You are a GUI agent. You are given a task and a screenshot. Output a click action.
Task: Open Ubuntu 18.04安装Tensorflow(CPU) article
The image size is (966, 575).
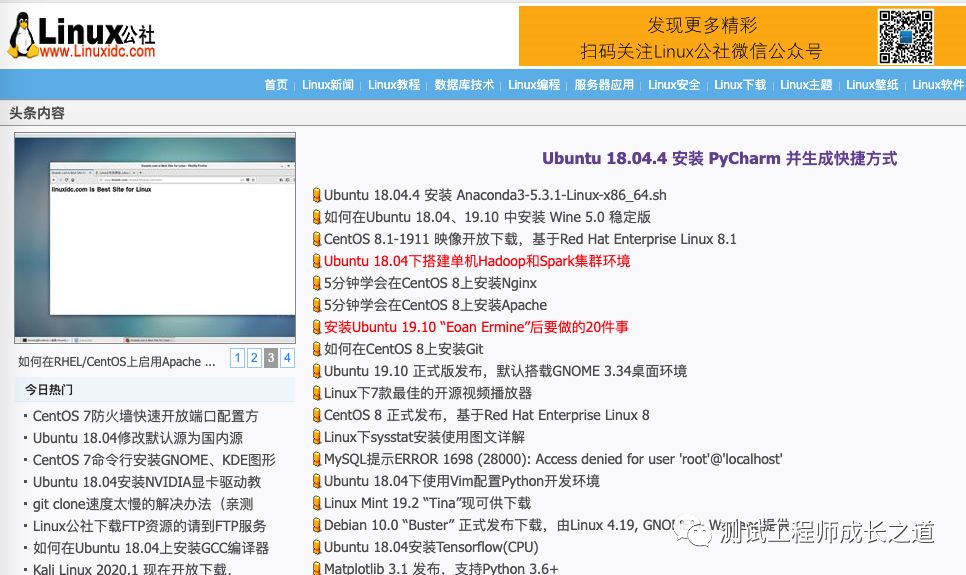(x=431, y=547)
